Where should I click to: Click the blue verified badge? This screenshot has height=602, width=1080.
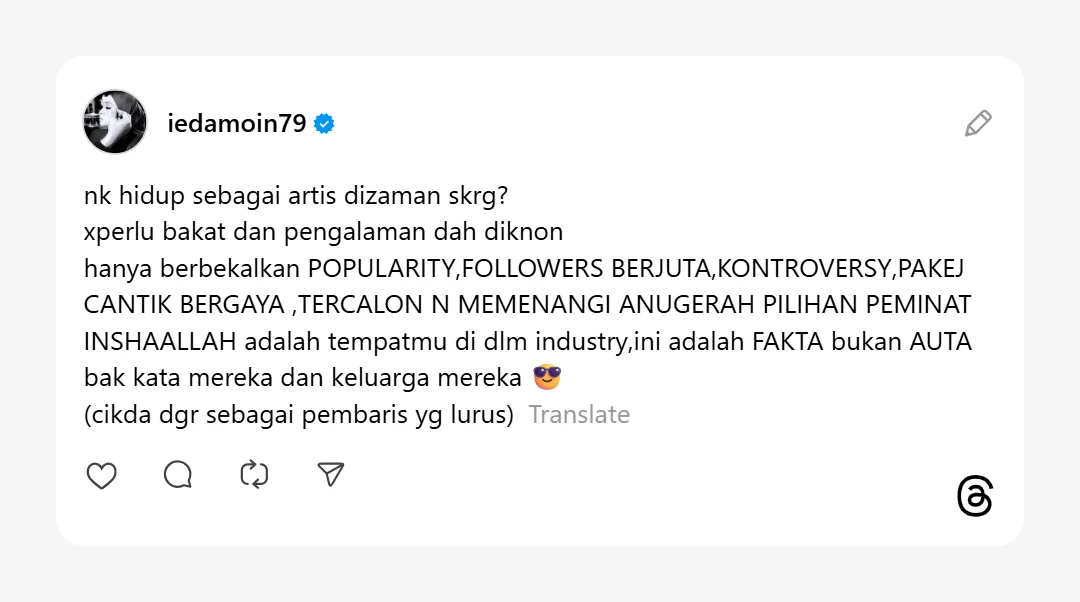pyautogui.click(x=324, y=123)
